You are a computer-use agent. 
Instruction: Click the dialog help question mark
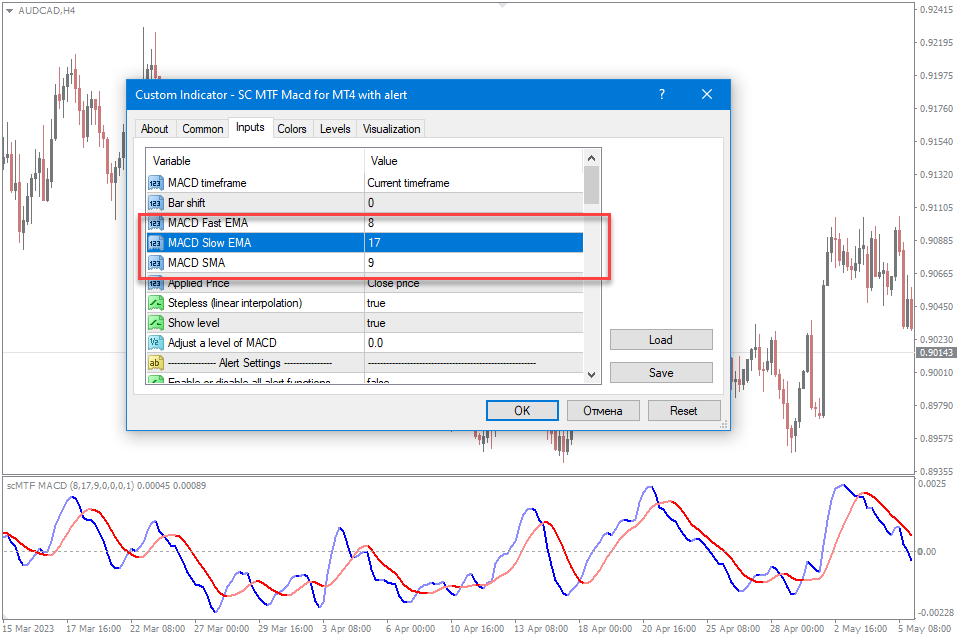pos(662,95)
